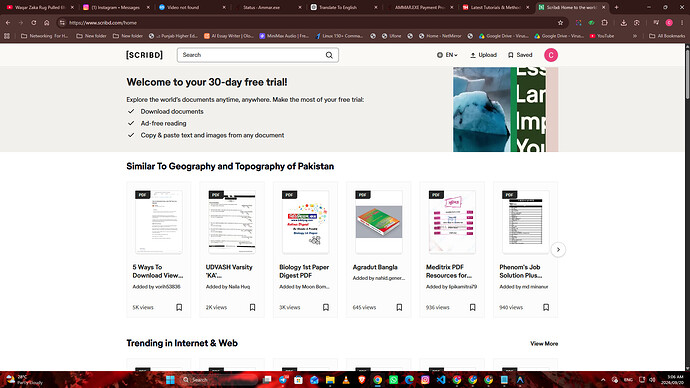
Task: Open the browser apps grid icon
Action: [x=7, y=36]
